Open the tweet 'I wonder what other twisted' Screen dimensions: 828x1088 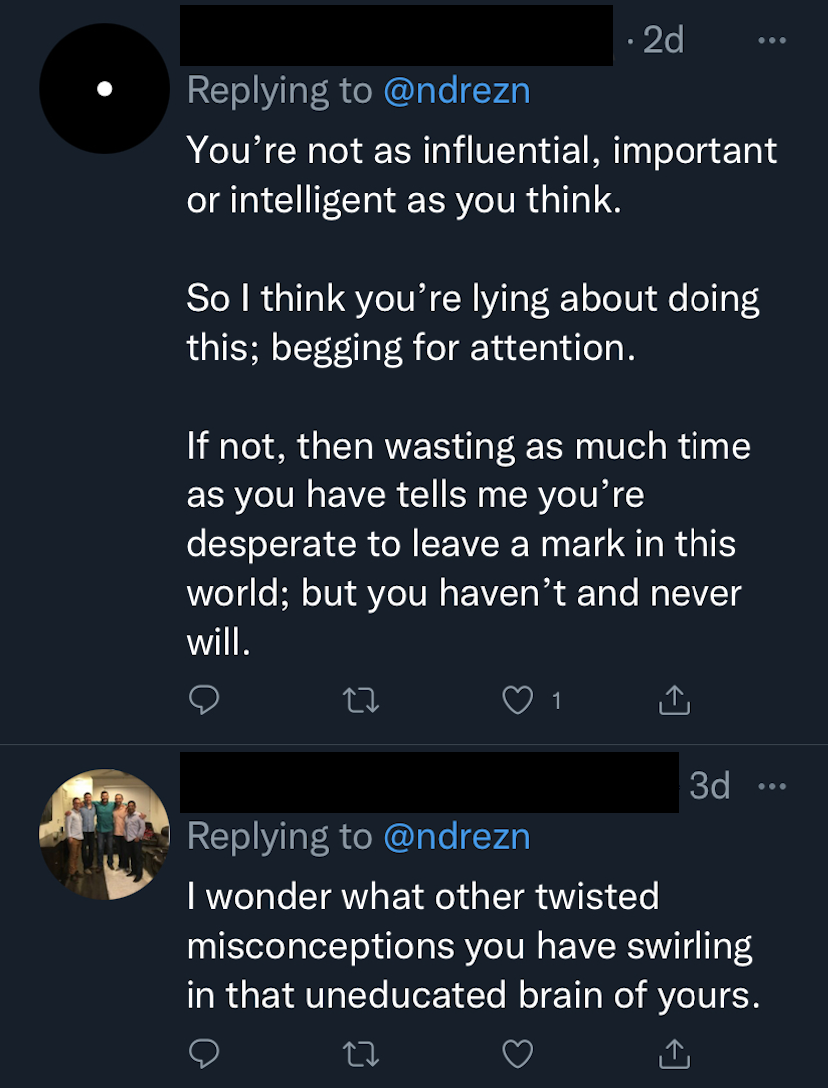click(473, 945)
